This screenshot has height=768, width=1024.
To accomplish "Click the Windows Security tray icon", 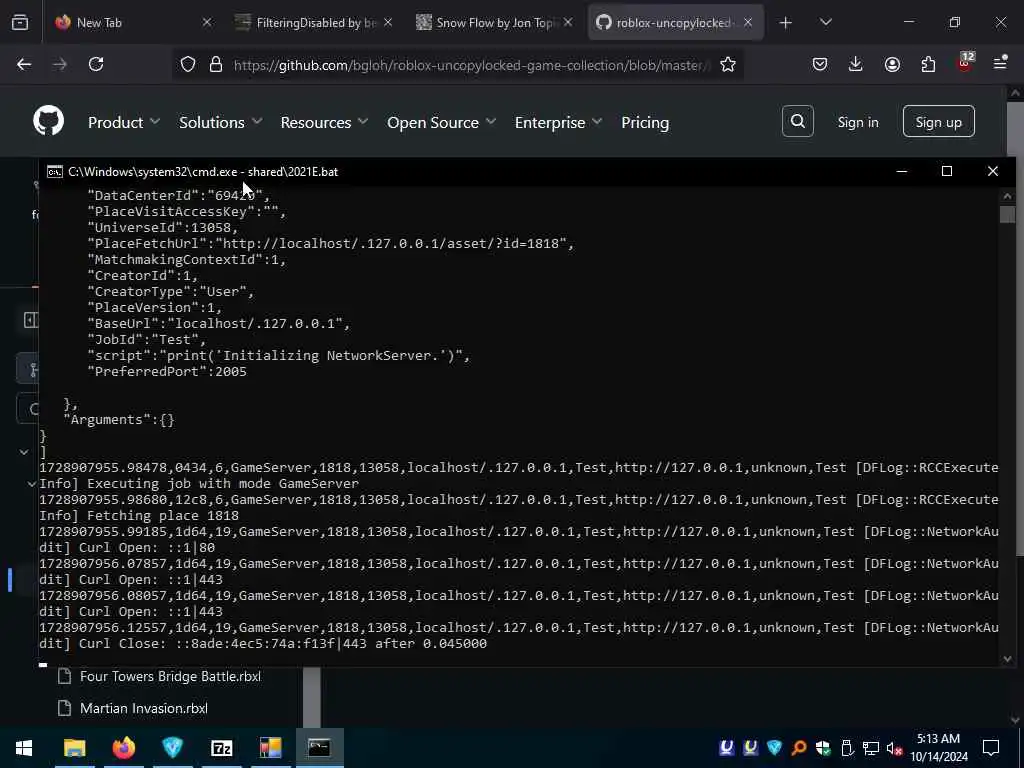I will 823,748.
